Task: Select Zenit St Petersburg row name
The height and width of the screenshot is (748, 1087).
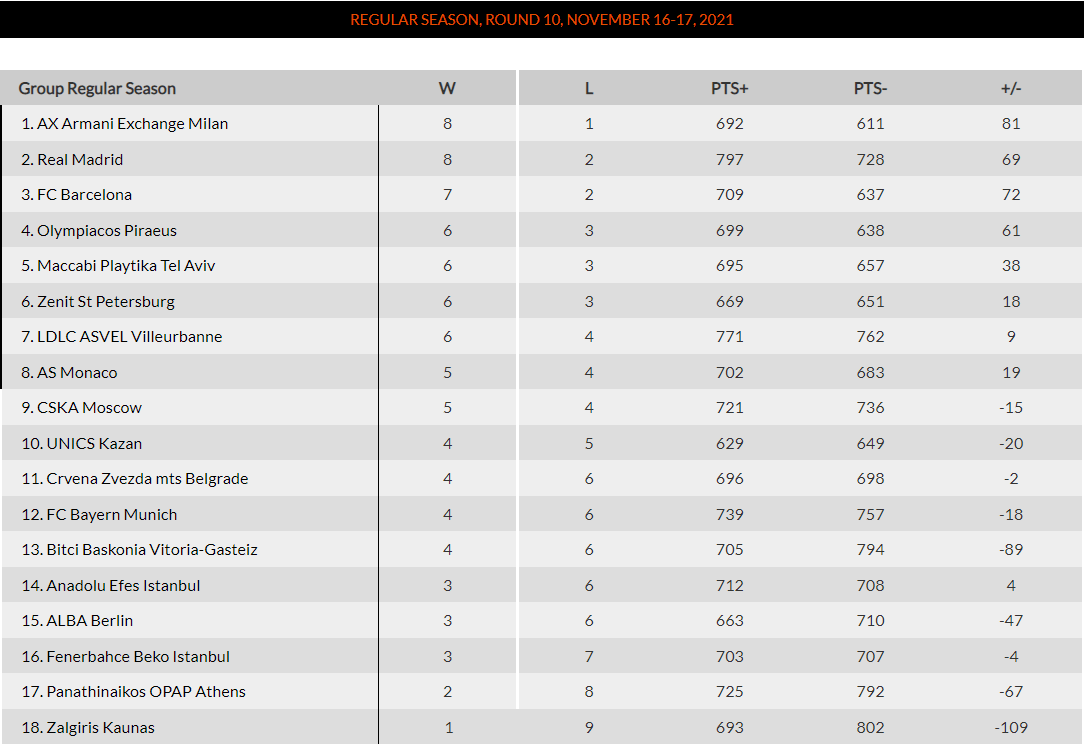Action: 105,302
